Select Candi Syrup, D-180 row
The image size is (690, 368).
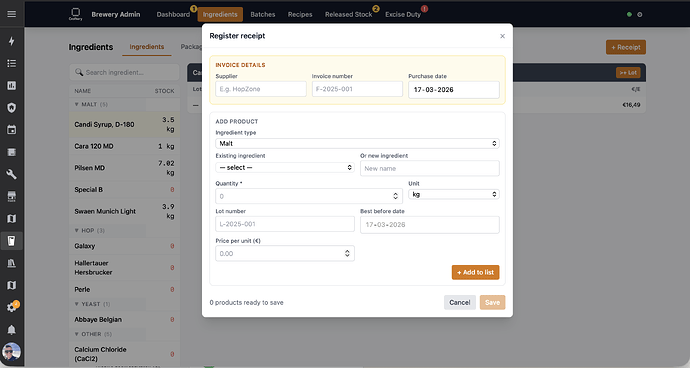click(125, 124)
